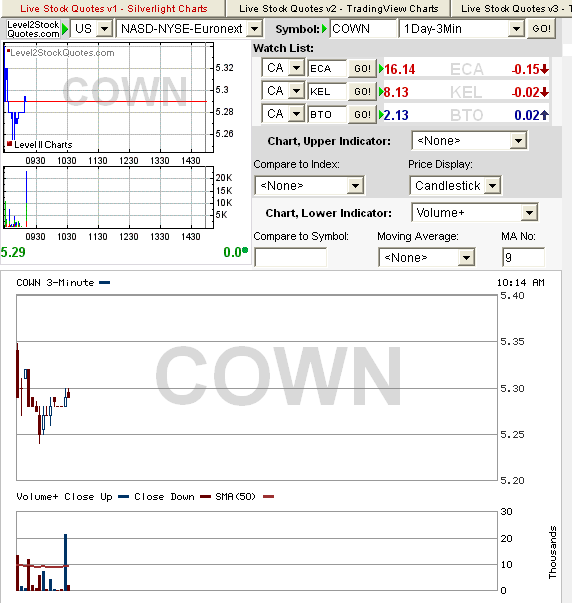Switch to Live Stock Quotes v1 Silverlight tab
The image size is (572, 603).
coord(114,8)
